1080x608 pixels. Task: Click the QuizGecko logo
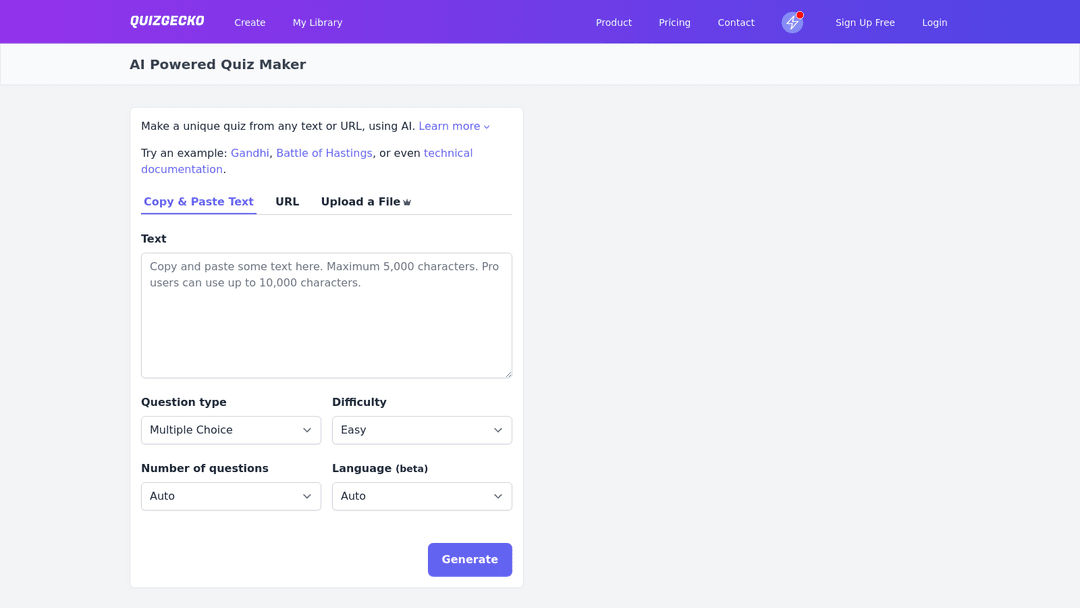(167, 21)
